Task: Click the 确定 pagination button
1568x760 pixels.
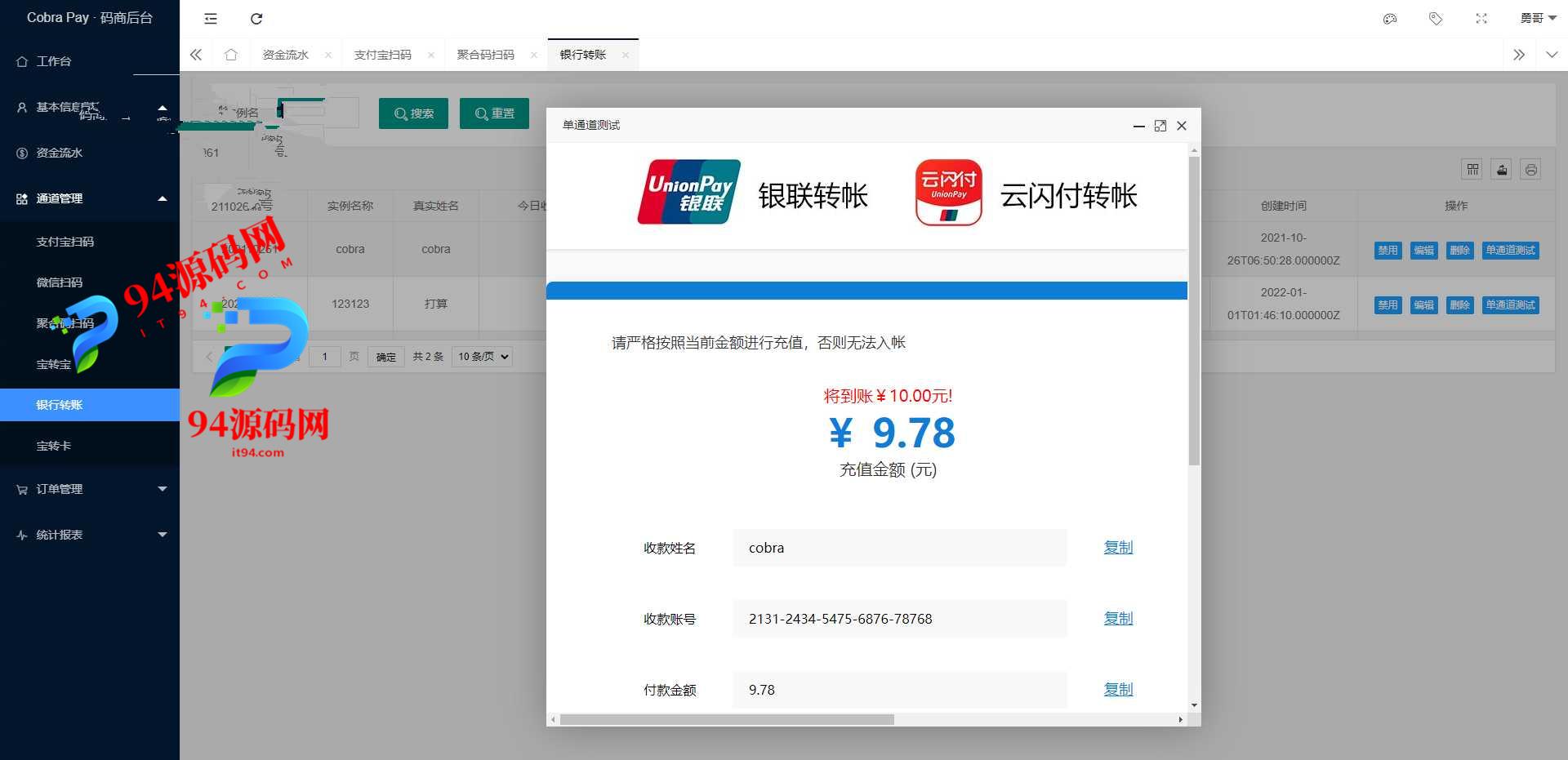Action: [x=385, y=357]
